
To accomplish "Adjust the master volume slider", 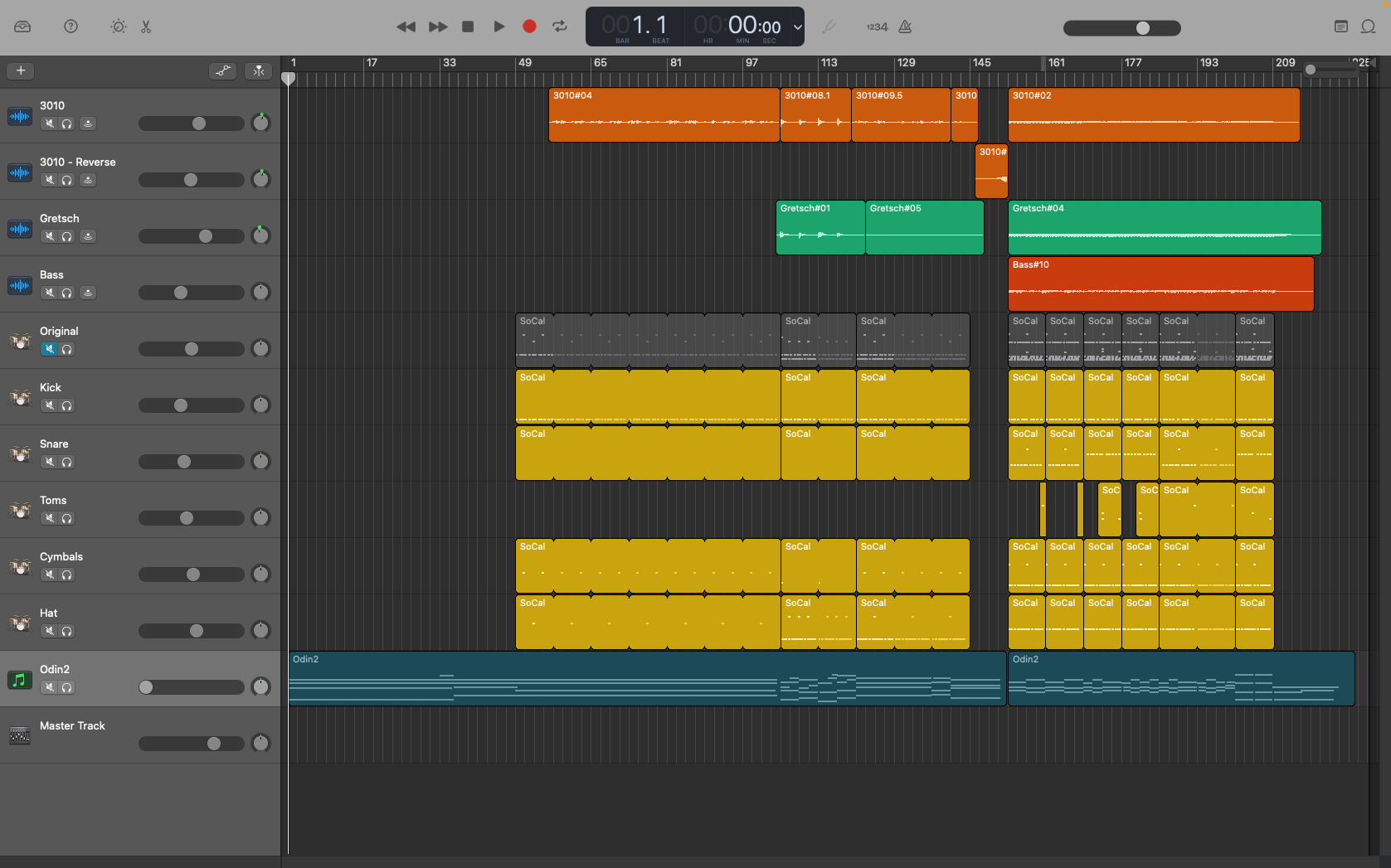I will point(1121,28).
